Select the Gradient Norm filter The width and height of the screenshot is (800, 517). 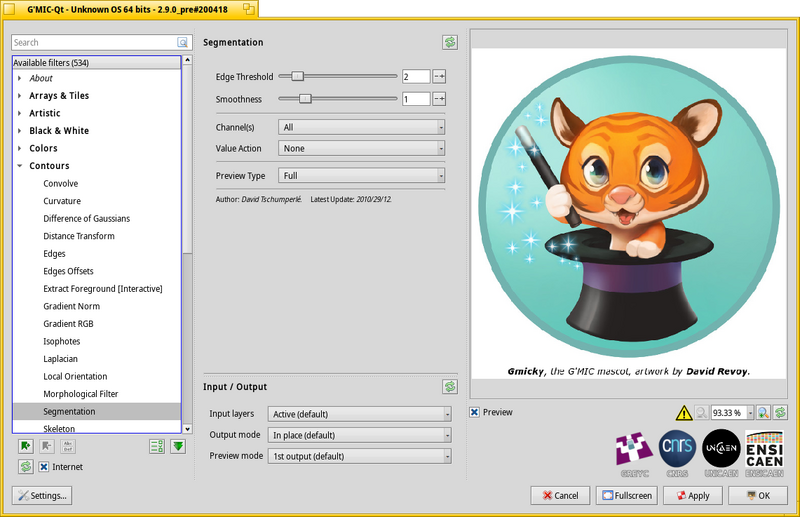tap(71, 306)
